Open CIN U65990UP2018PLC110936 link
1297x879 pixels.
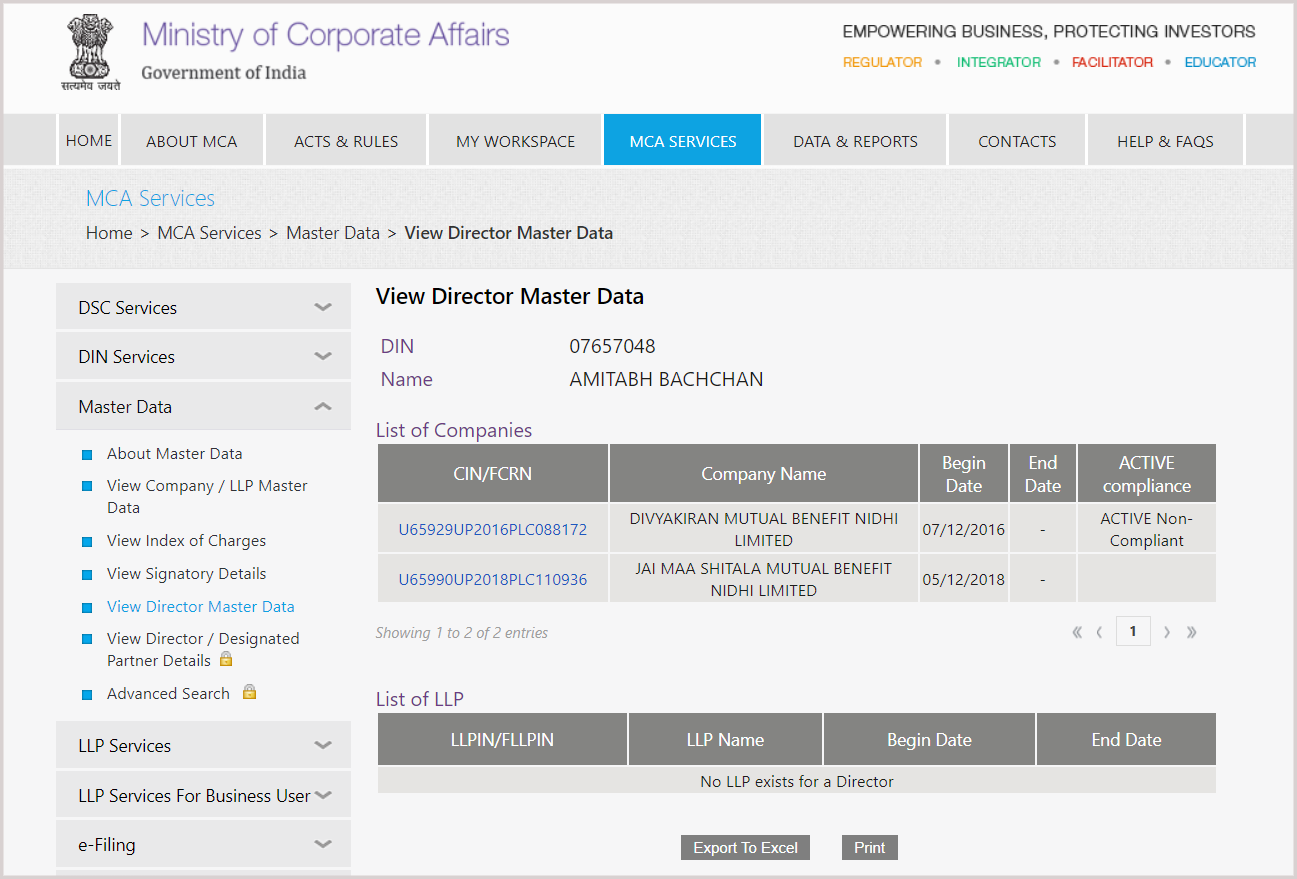click(x=493, y=579)
